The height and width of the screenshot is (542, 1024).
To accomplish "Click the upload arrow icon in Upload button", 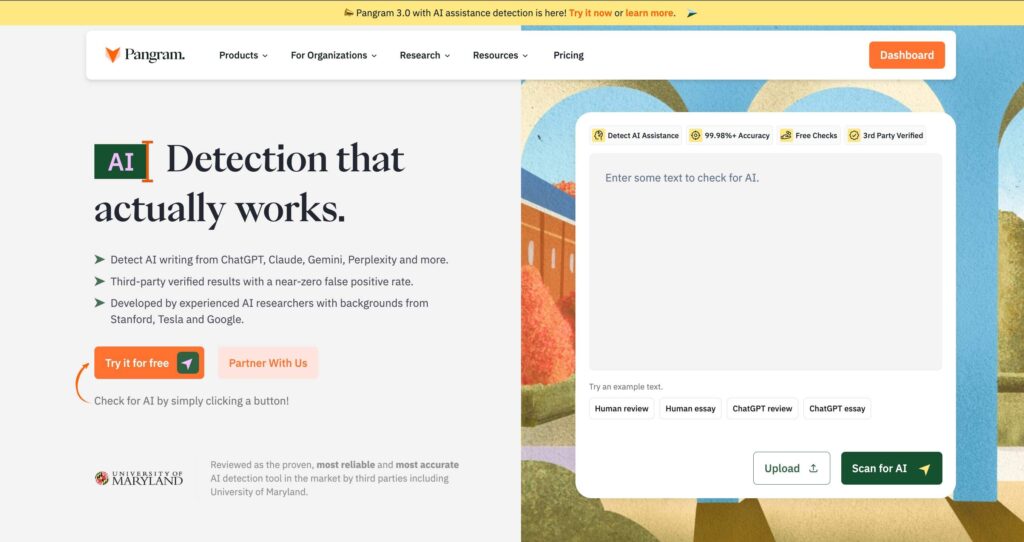I will pos(813,468).
